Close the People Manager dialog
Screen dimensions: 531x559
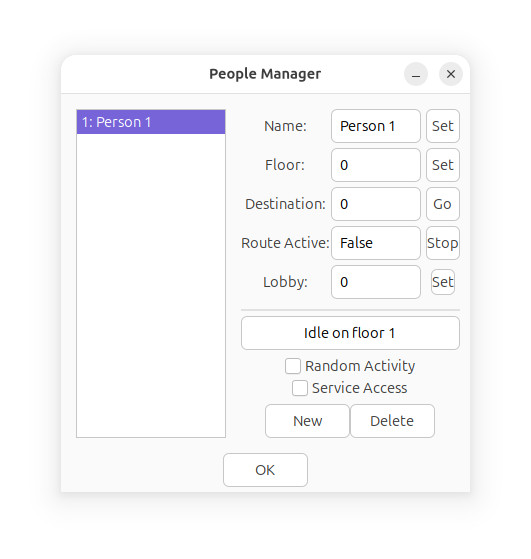coord(451,74)
